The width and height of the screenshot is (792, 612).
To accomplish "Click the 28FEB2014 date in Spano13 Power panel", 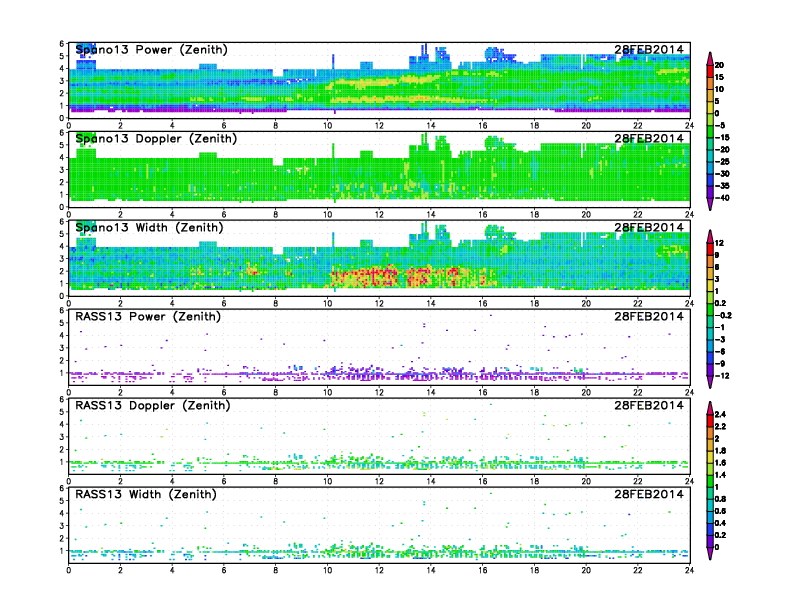I will [x=649, y=50].
